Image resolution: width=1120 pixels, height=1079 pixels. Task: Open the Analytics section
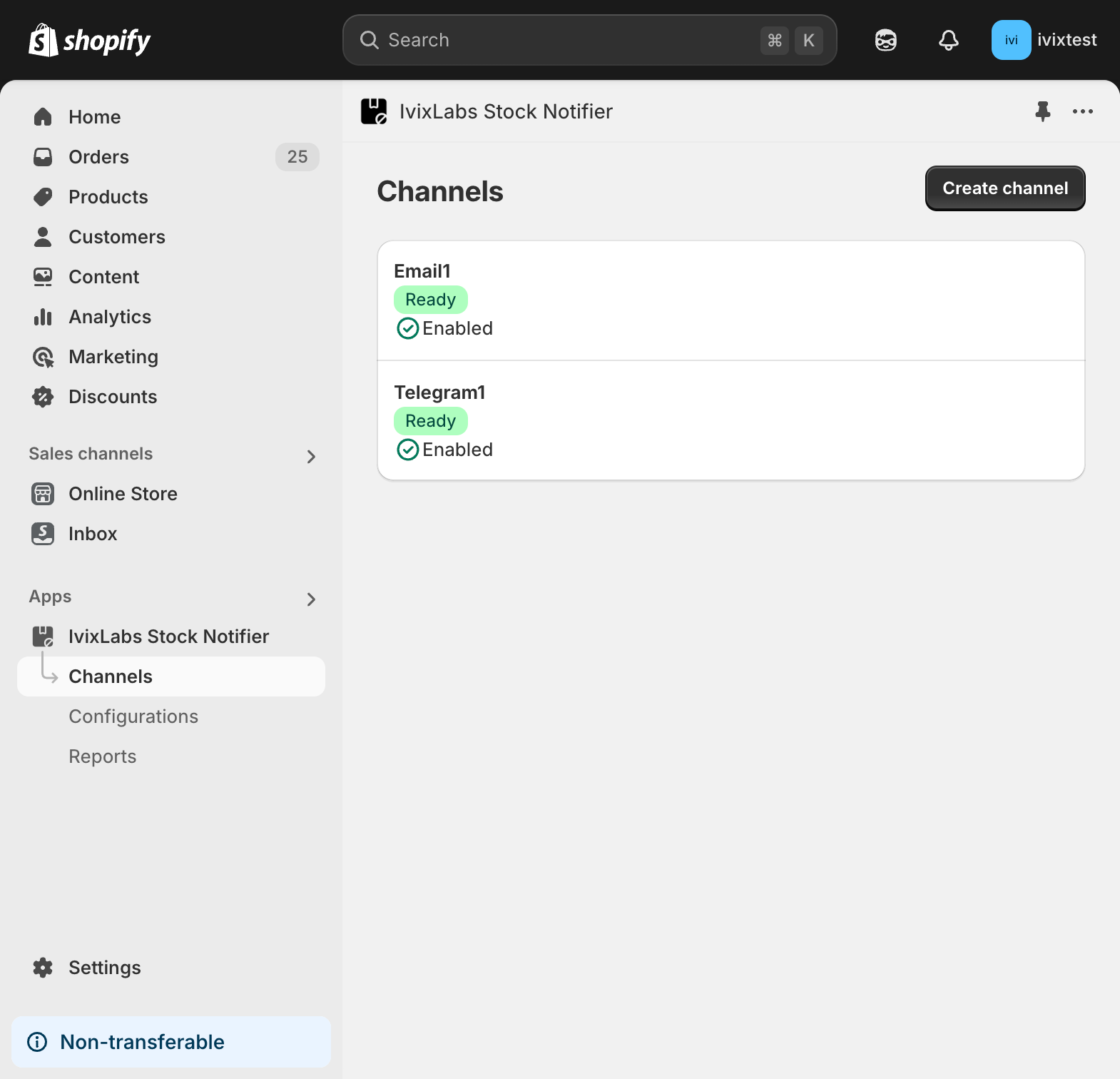tap(171, 317)
